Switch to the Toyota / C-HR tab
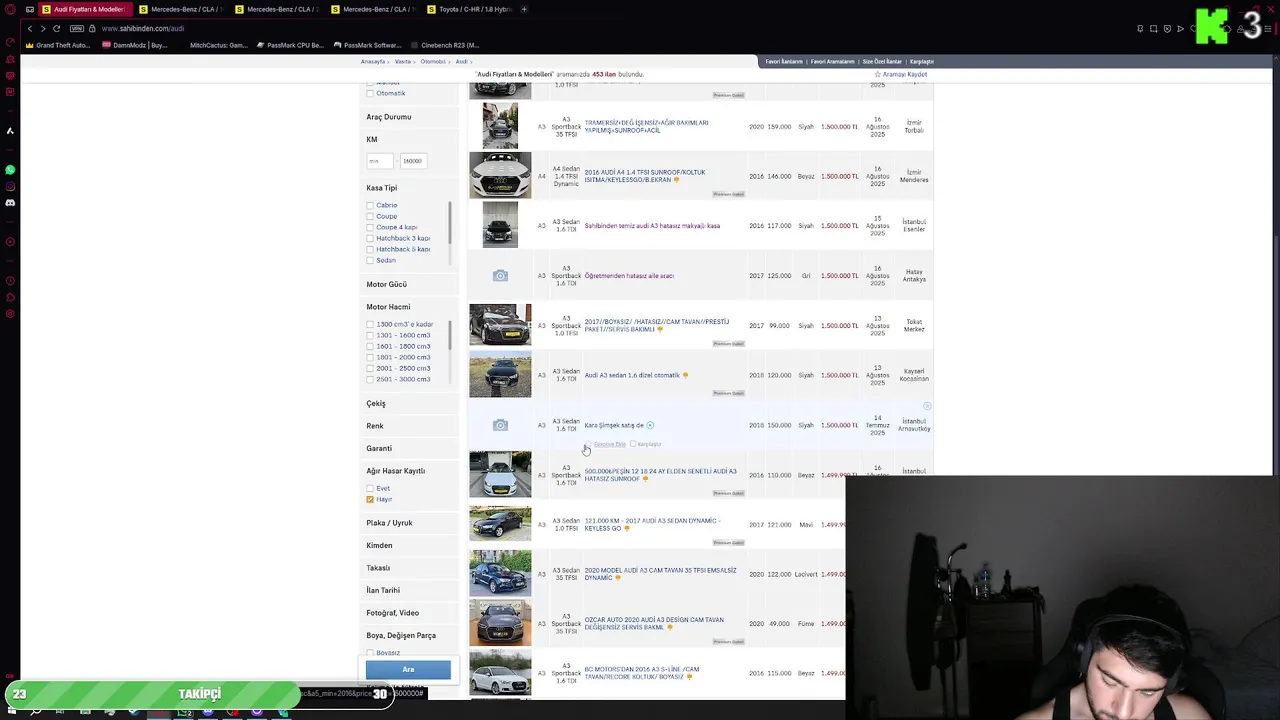This screenshot has height=720, width=1280. point(470,9)
